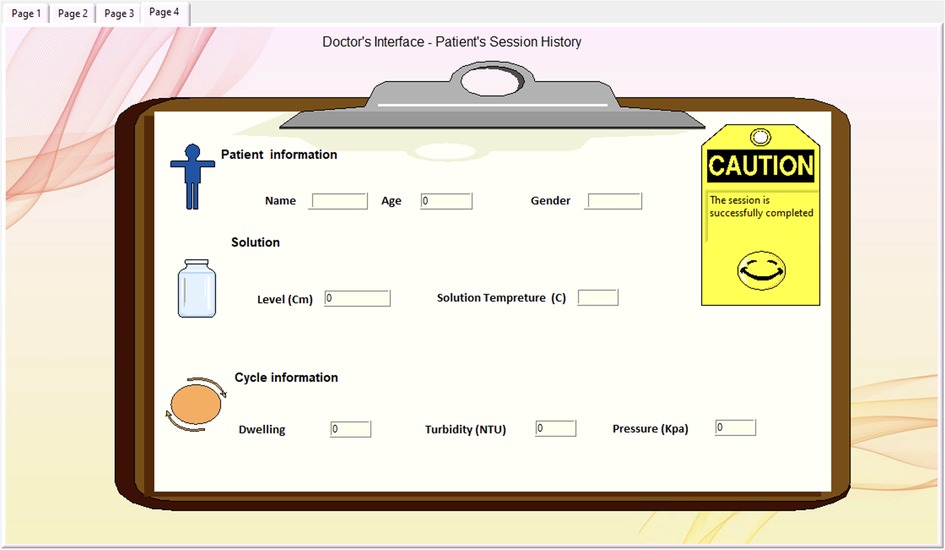Focus the Level (Cm) input field
The width and height of the screenshot is (945, 550).
(x=357, y=298)
